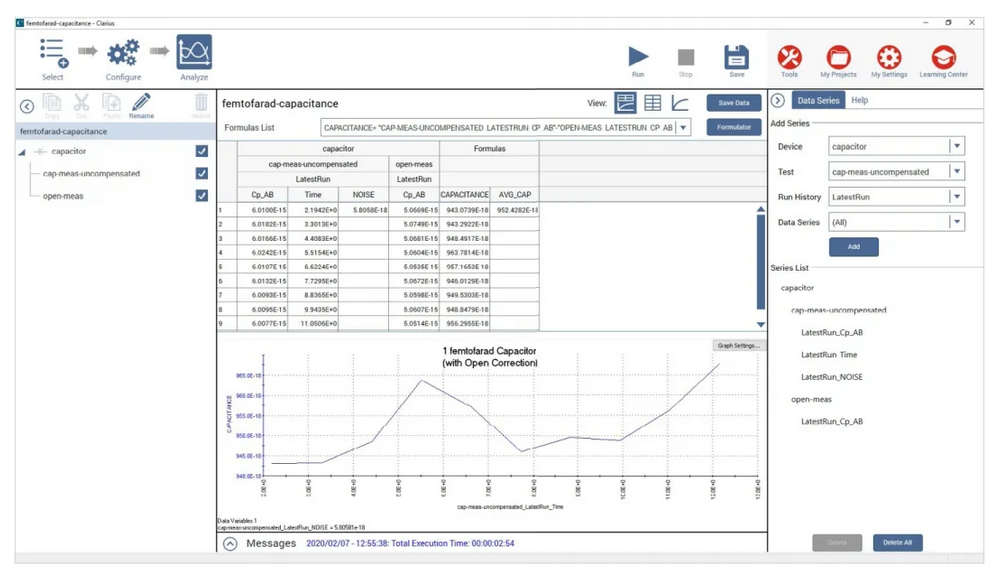Collapse right pane with arrow icon
The height and width of the screenshot is (580, 1005).
(x=777, y=101)
